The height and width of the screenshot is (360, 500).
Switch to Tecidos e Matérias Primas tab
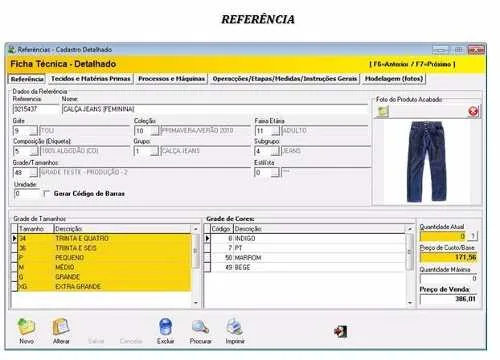coord(91,79)
